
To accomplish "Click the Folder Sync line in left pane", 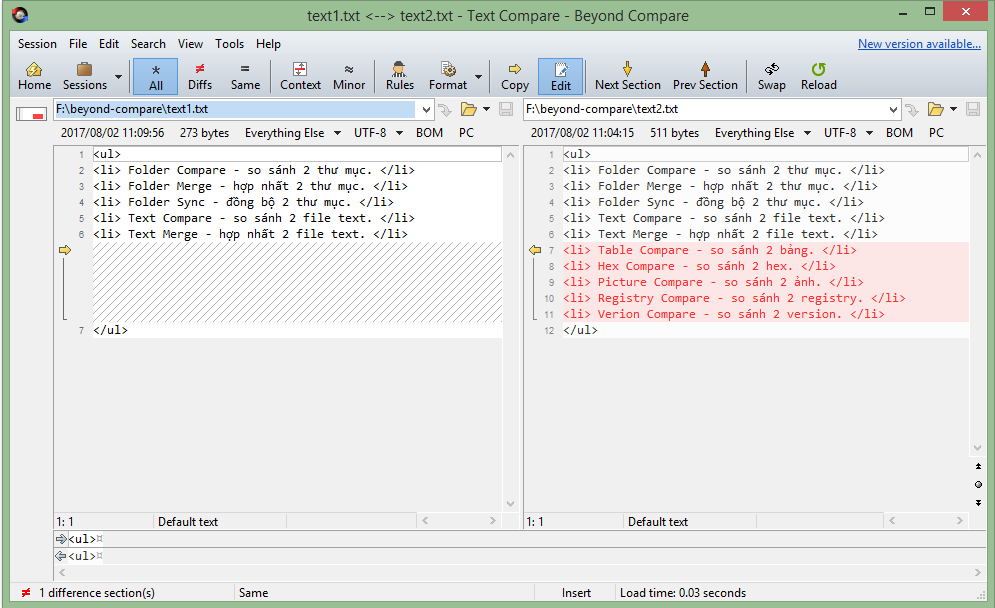I will 298,202.
